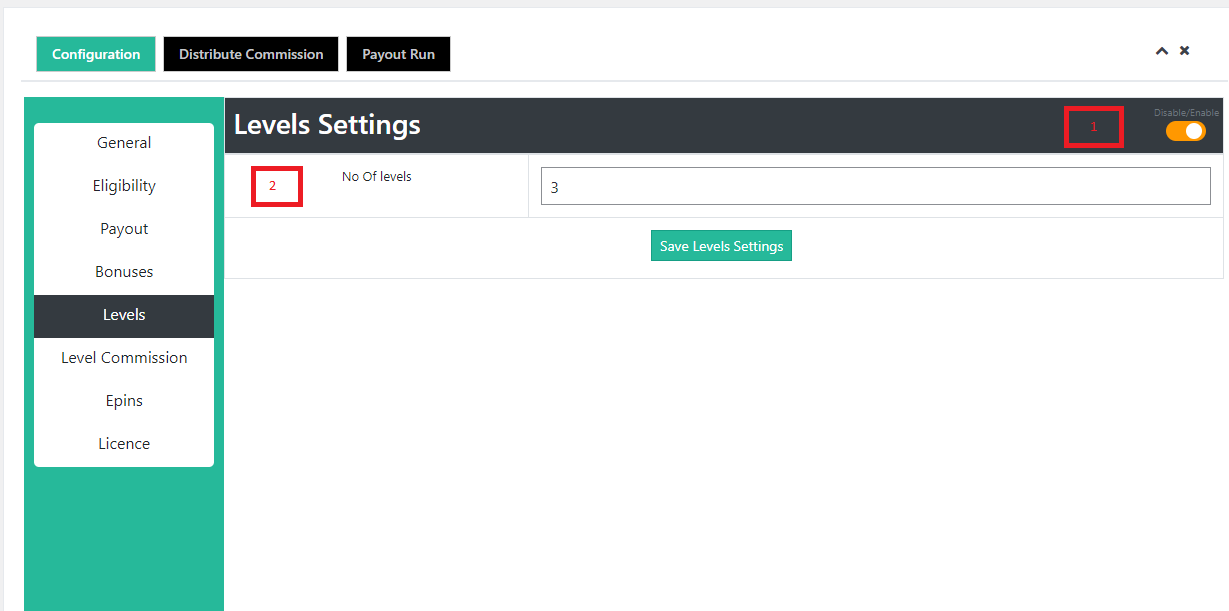The height and width of the screenshot is (611, 1229).
Task: Collapse the panel using the chevron-up icon
Action: [x=1161, y=51]
